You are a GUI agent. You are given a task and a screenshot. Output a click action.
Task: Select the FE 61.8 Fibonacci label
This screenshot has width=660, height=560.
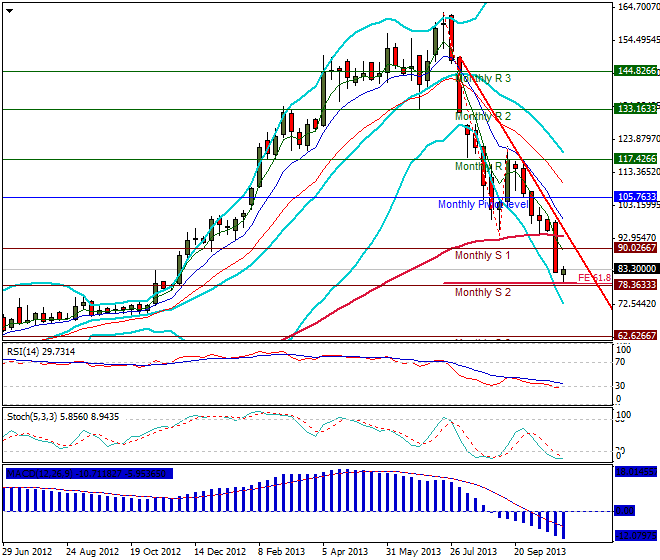594,277
